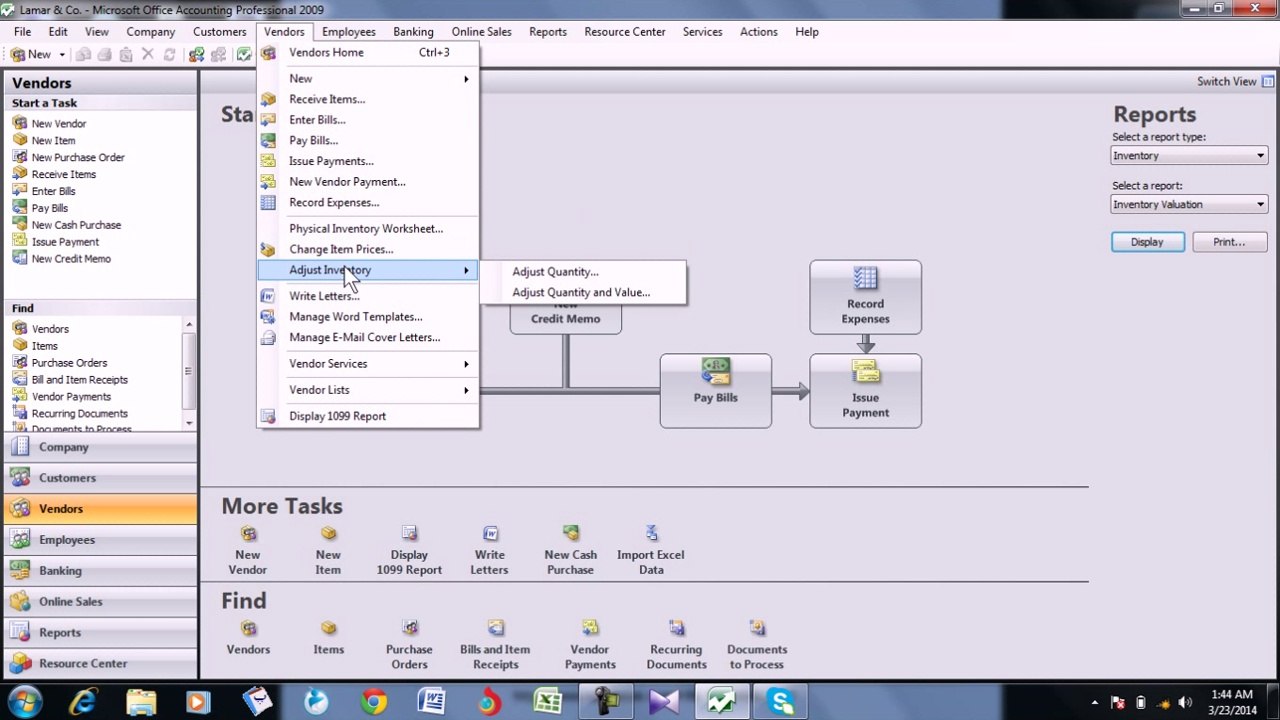Image resolution: width=1280 pixels, height=720 pixels.
Task: Click the Record Expenses flowchart icon
Action: point(865,279)
